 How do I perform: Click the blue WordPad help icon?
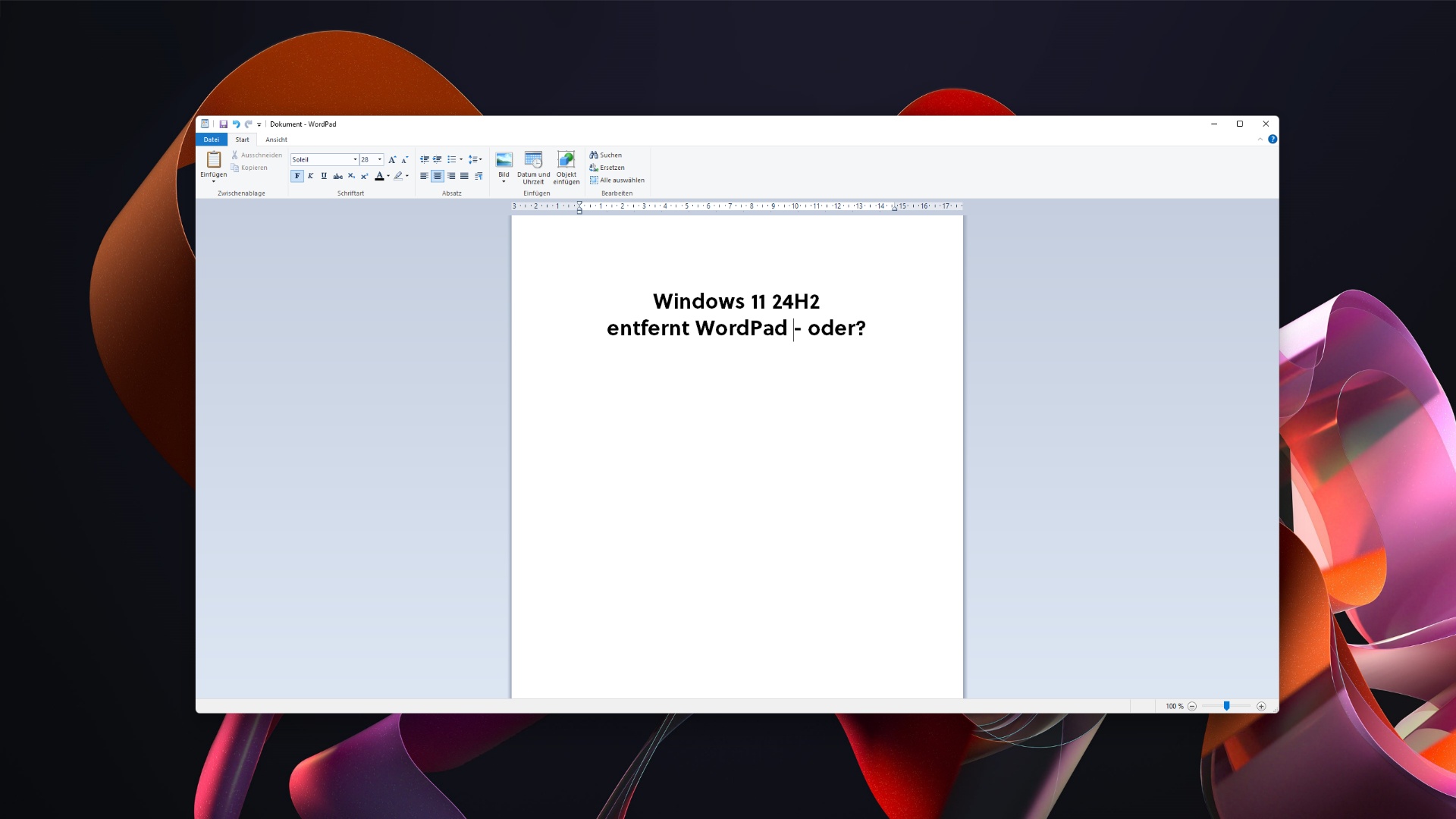tap(1272, 140)
